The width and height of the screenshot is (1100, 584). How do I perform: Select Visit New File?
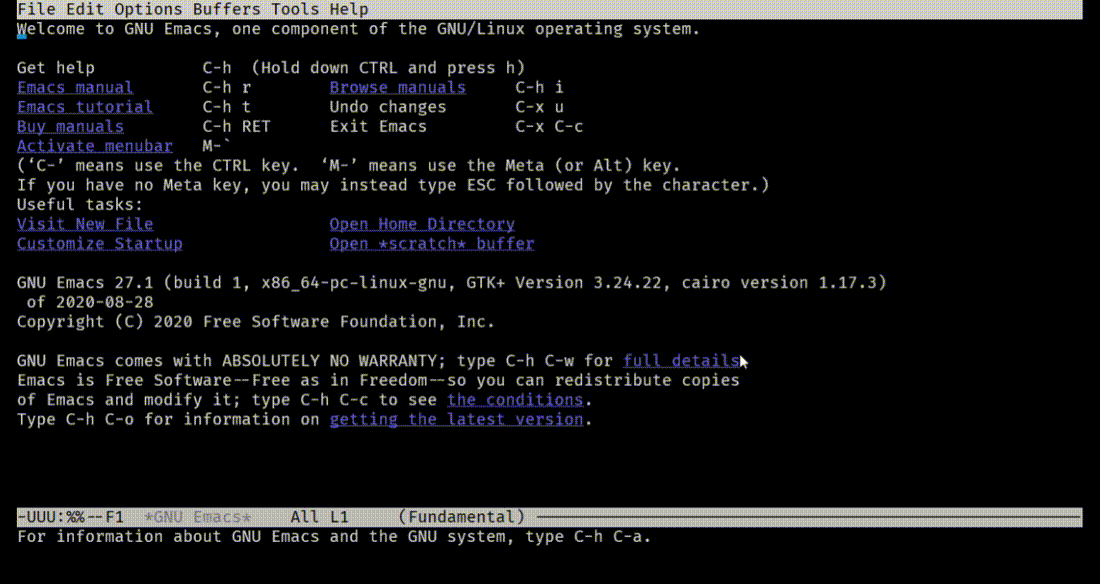click(x=84, y=223)
